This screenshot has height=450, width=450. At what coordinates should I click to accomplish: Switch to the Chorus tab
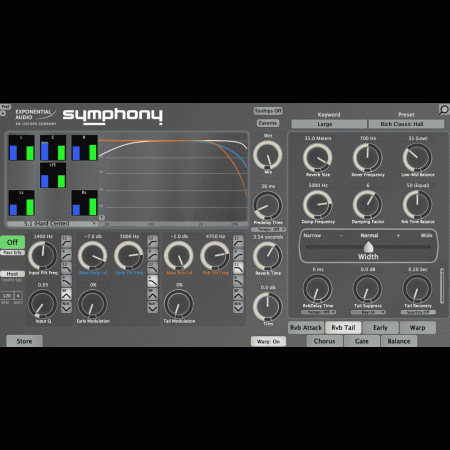(324, 341)
